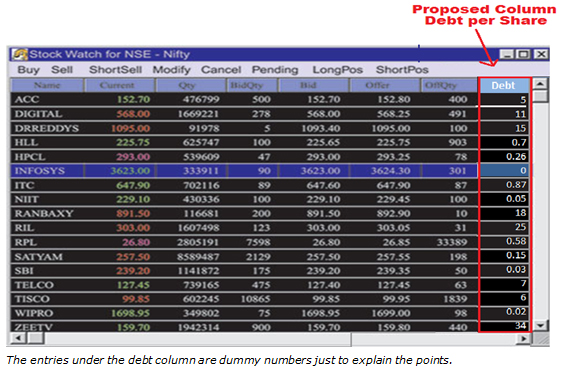Select the HPCL stock name

[30, 157]
